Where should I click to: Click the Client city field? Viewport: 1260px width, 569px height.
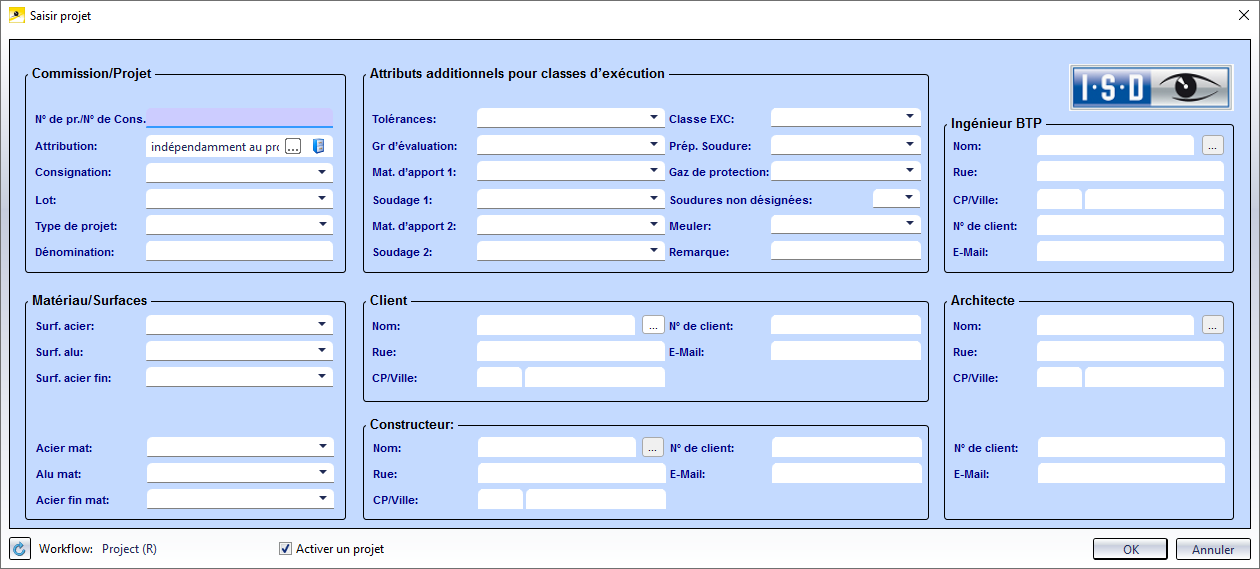[595, 377]
